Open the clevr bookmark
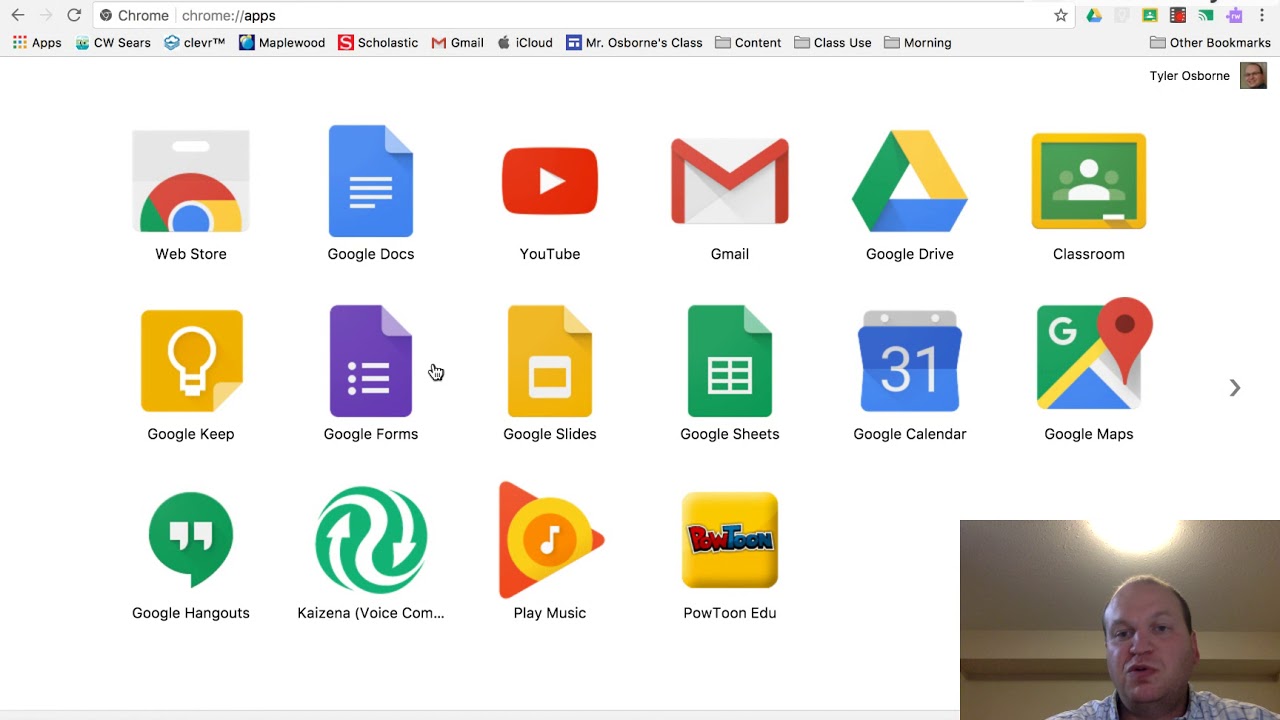The height and width of the screenshot is (720, 1280). 195,43
